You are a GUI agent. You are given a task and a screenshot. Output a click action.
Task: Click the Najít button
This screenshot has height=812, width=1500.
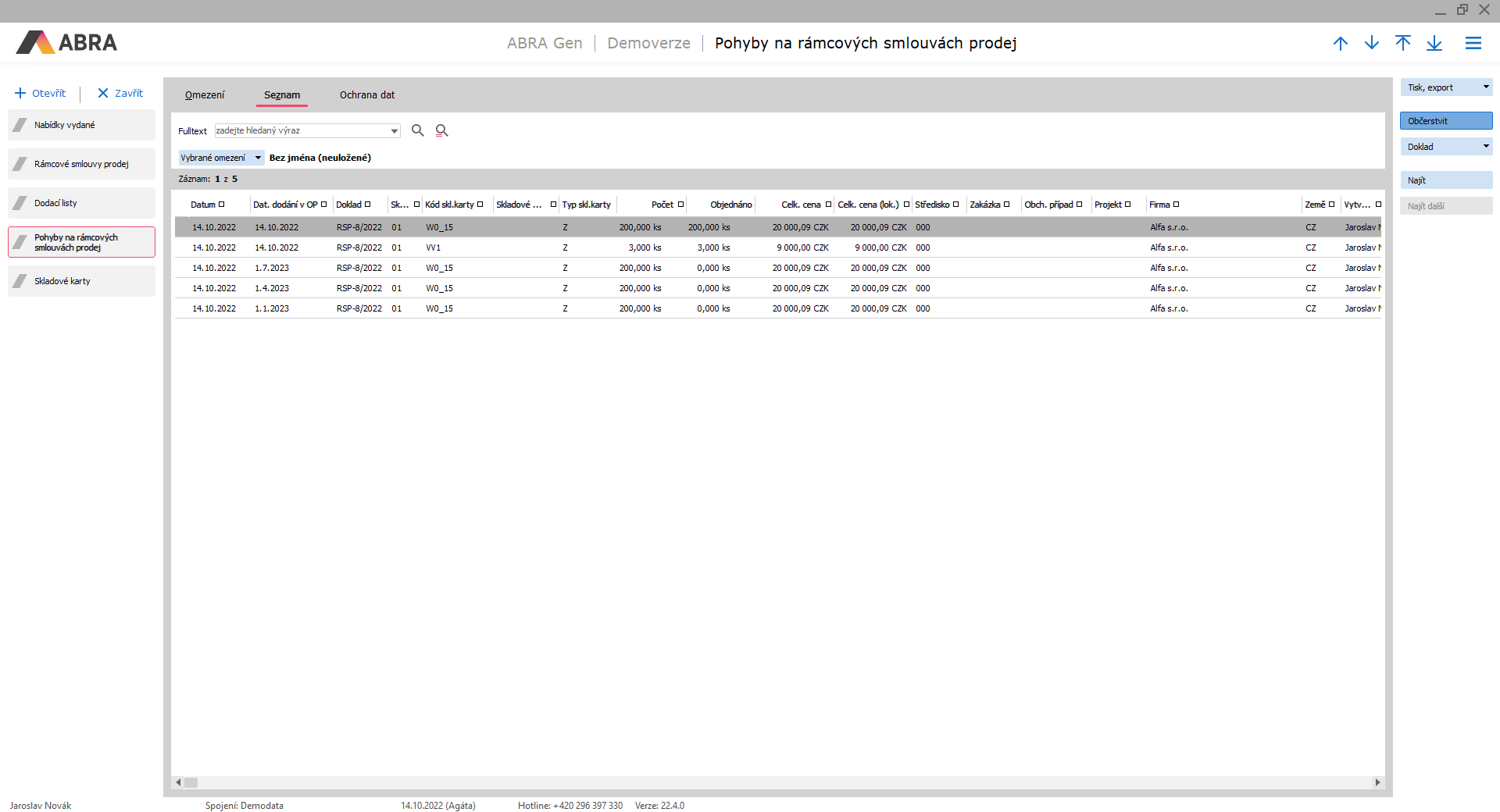(1445, 180)
